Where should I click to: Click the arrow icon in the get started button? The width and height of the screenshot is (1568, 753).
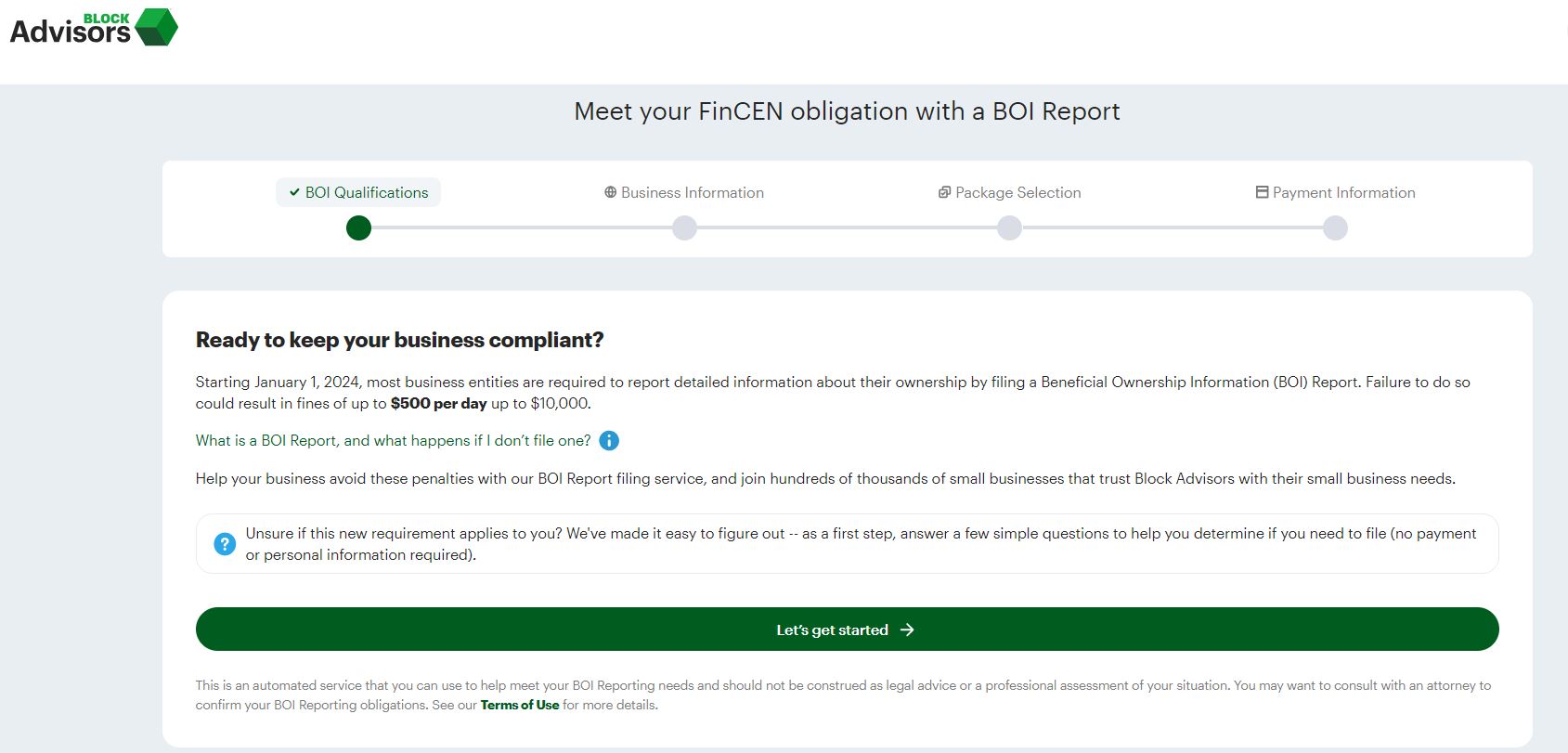pyautogui.click(x=907, y=630)
